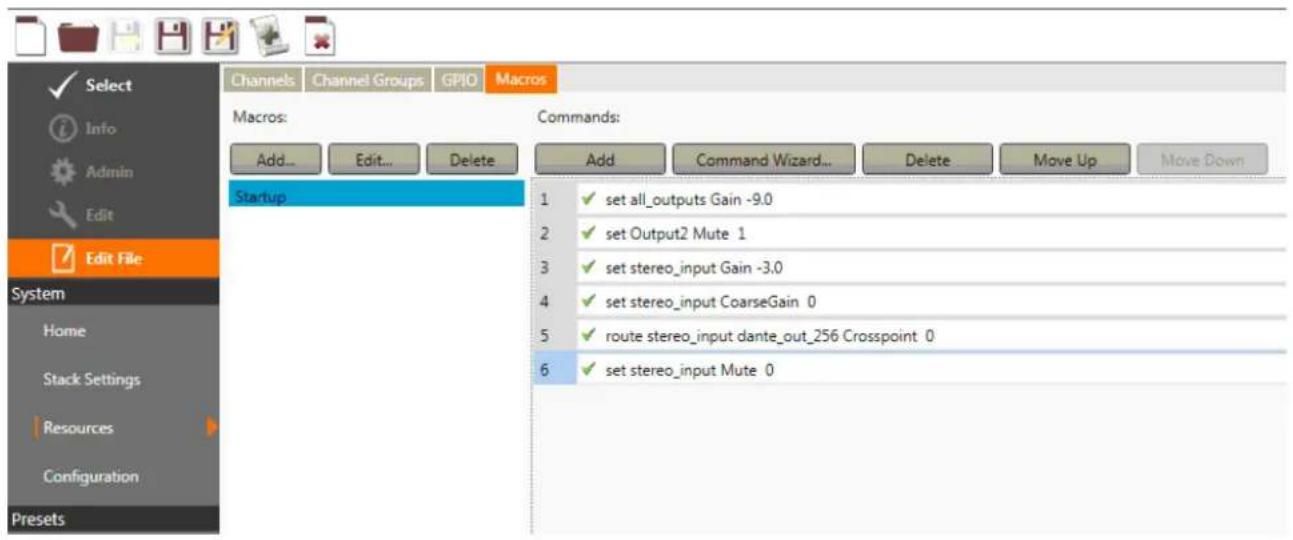Select command 'set all_outputs Gain -9.0'
This screenshot has width=1293, height=540.
[930, 200]
